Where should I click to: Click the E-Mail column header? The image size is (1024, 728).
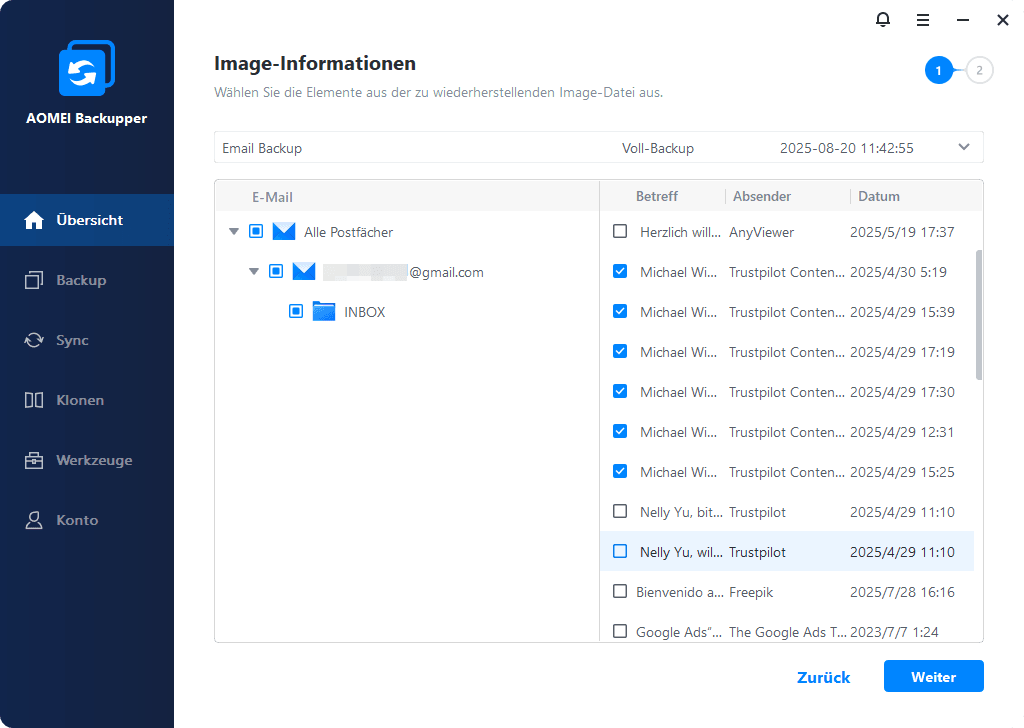(x=272, y=197)
